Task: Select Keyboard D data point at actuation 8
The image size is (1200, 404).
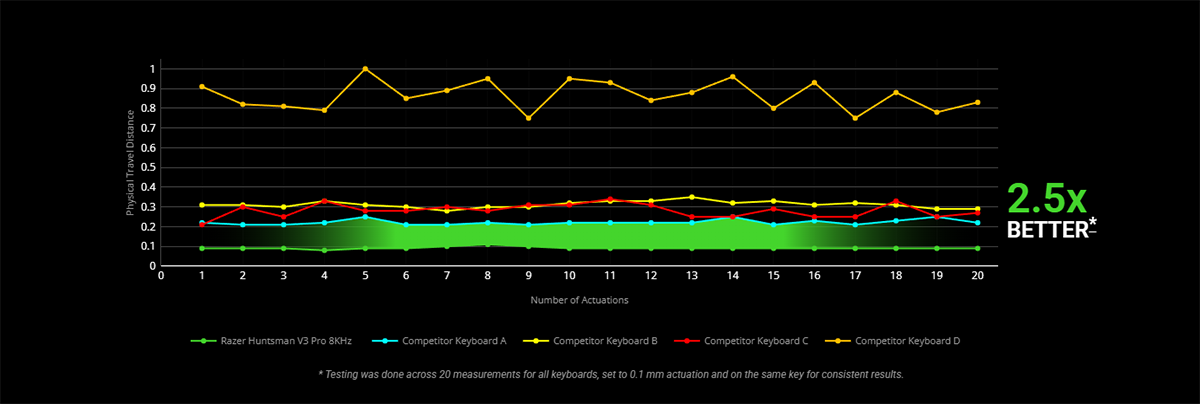Action: click(488, 78)
